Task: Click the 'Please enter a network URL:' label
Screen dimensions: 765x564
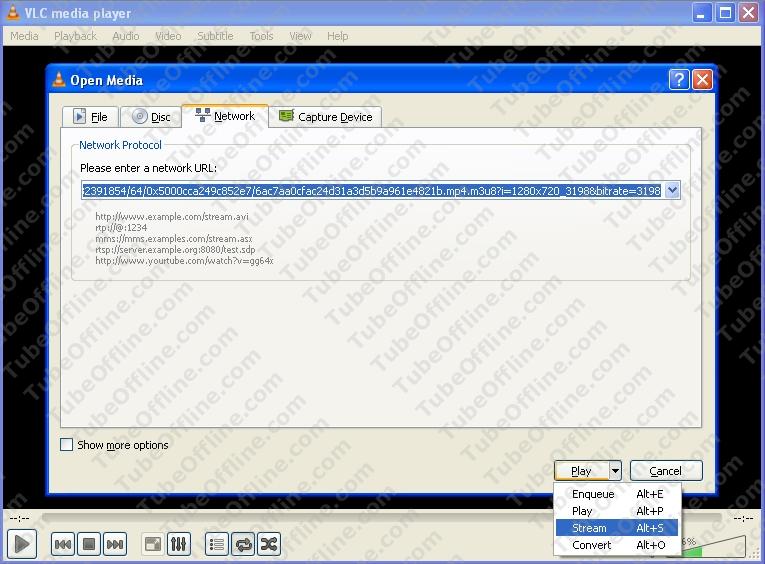Action: tap(148, 168)
